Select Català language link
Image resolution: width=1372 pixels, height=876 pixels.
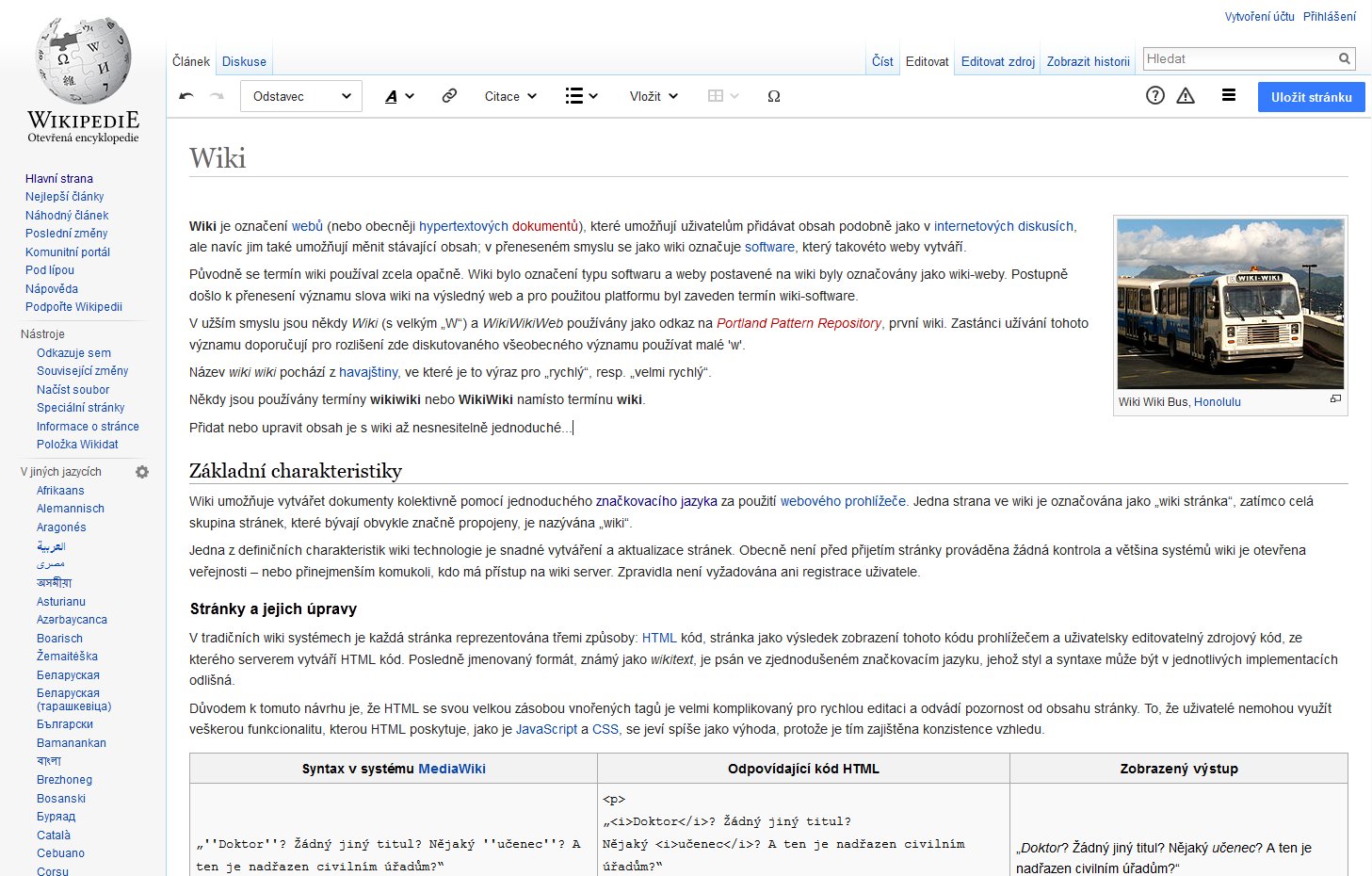[54, 835]
